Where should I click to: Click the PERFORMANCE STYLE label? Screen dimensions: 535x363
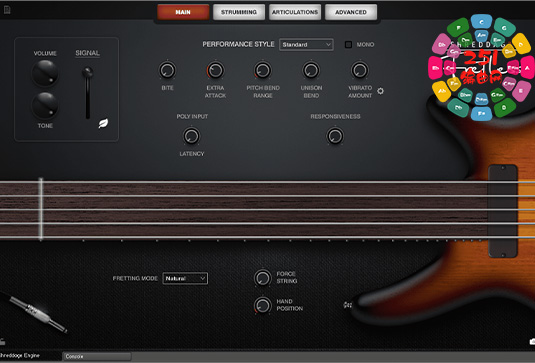tap(238, 44)
